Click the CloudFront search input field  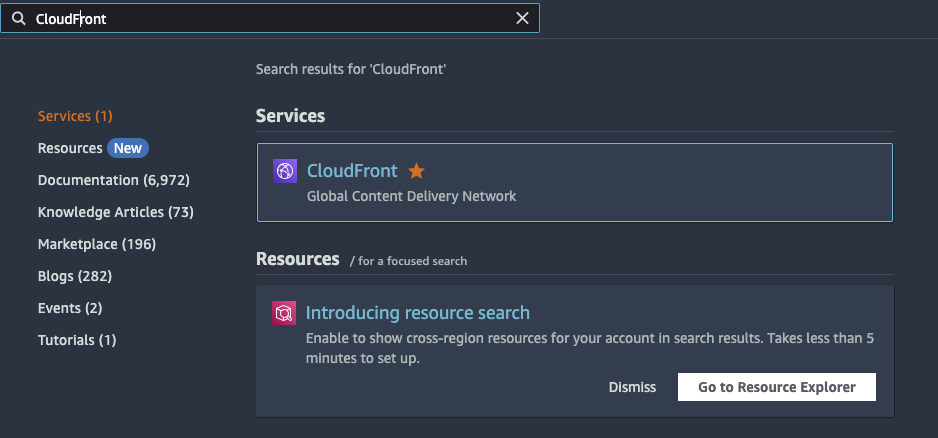(270, 19)
